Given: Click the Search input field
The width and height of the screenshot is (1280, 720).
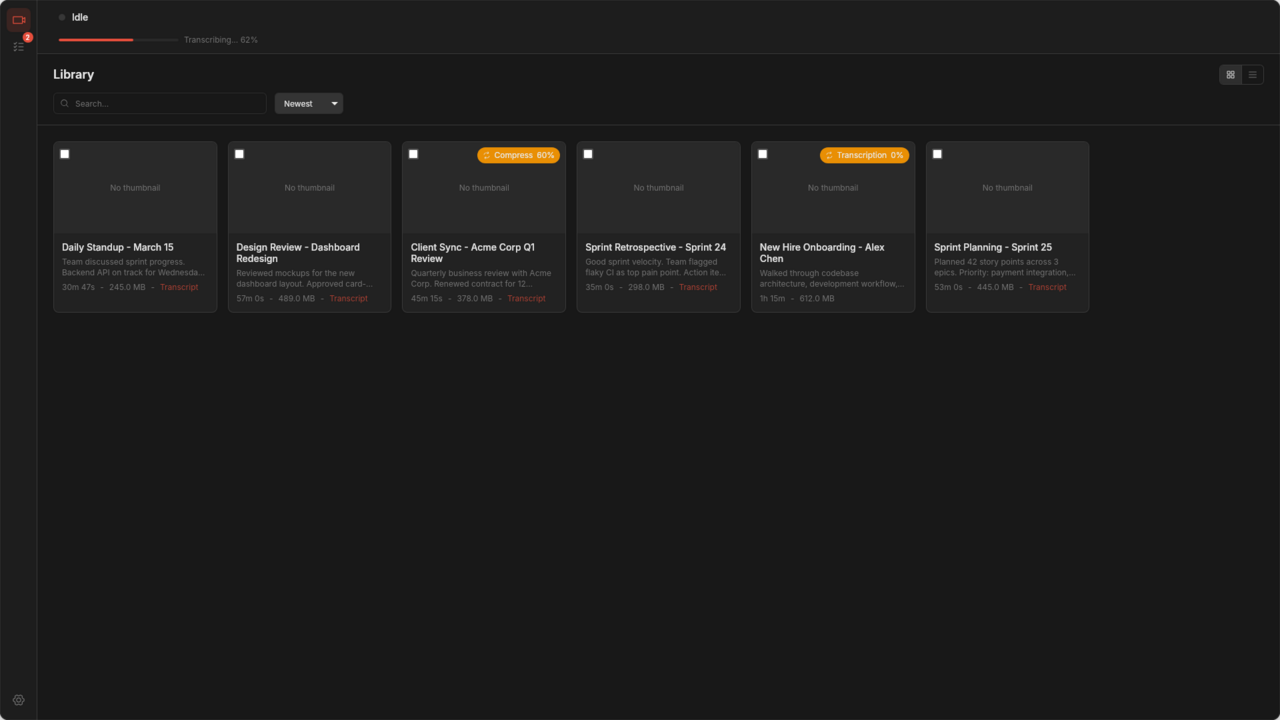Looking at the screenshot, I should (159, 103).
